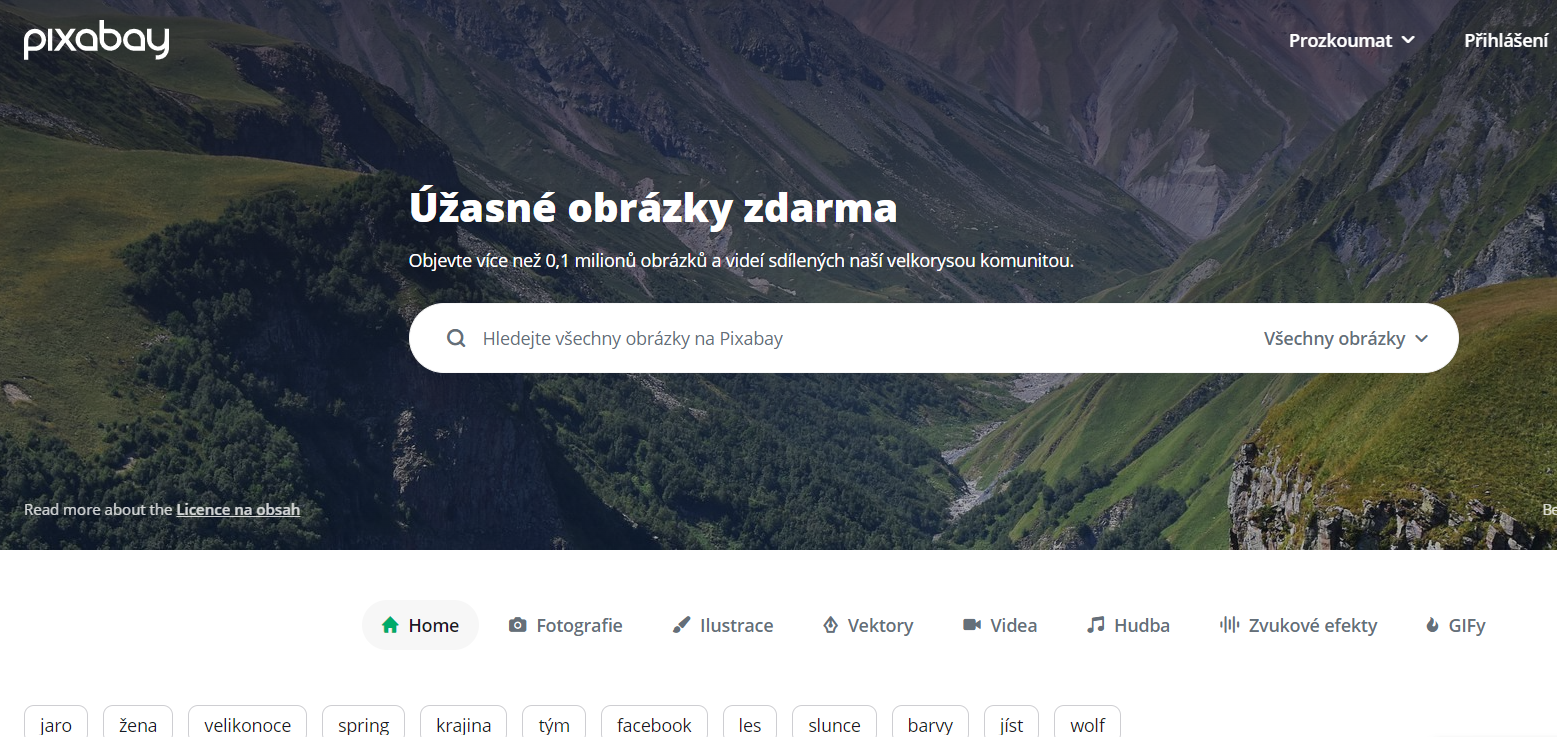
Task: Click the flame icon for GIFy
Action: pos(1432,625)
